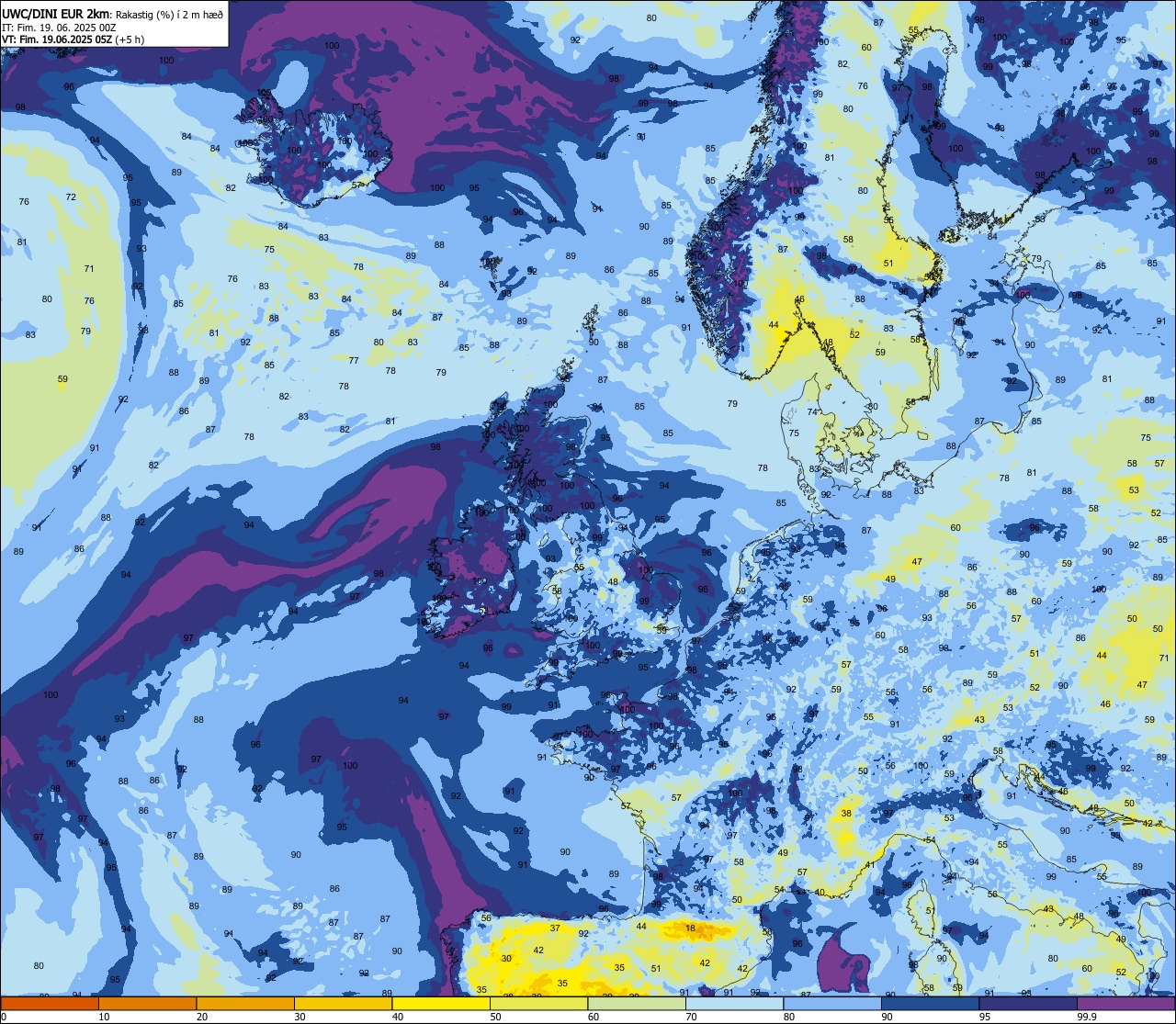Click the 40–50% bright yellow legend segment
The width and height of the screenshot is (1176, 1024).
441,1004
